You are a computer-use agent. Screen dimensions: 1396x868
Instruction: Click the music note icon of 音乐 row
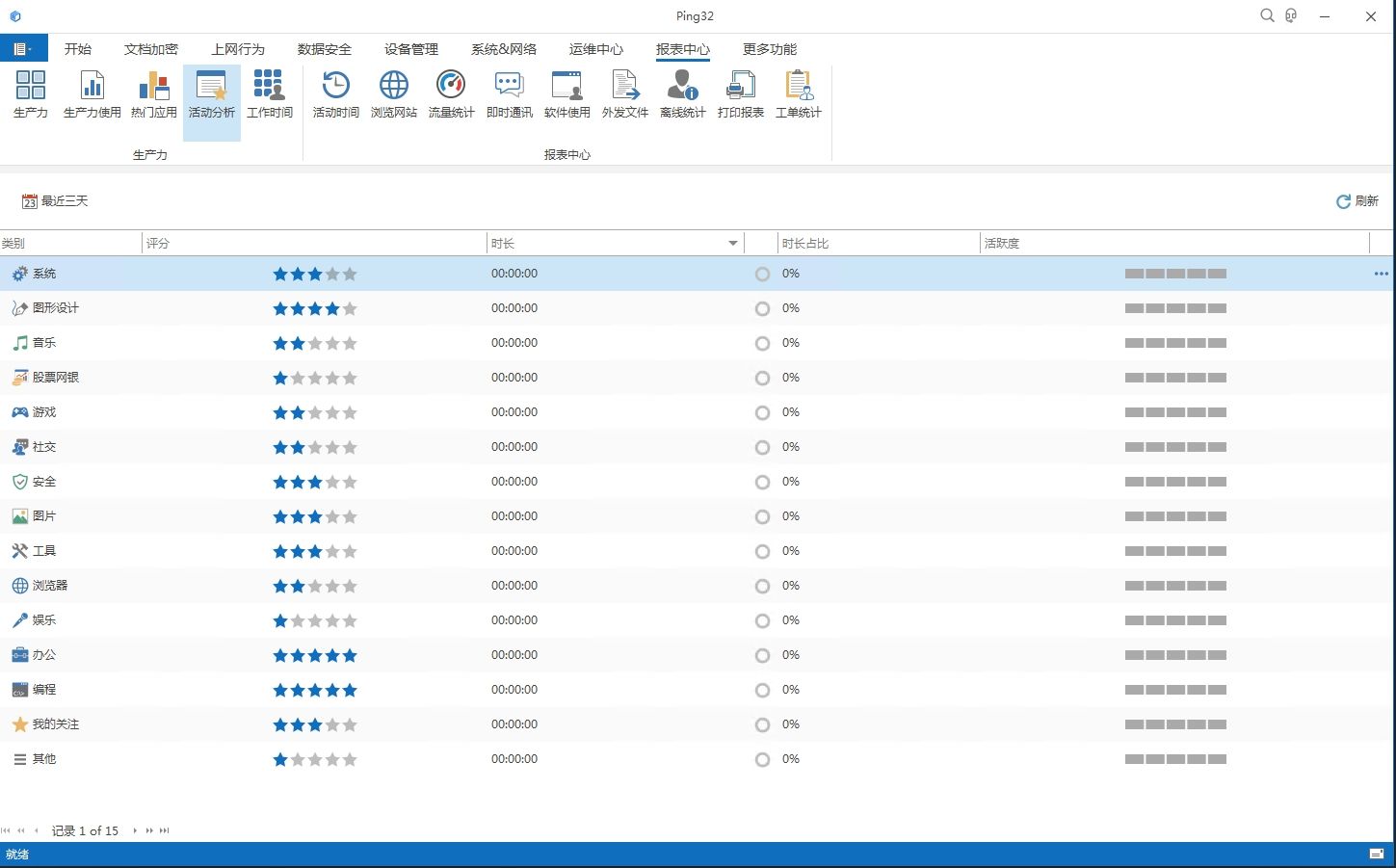19,343
